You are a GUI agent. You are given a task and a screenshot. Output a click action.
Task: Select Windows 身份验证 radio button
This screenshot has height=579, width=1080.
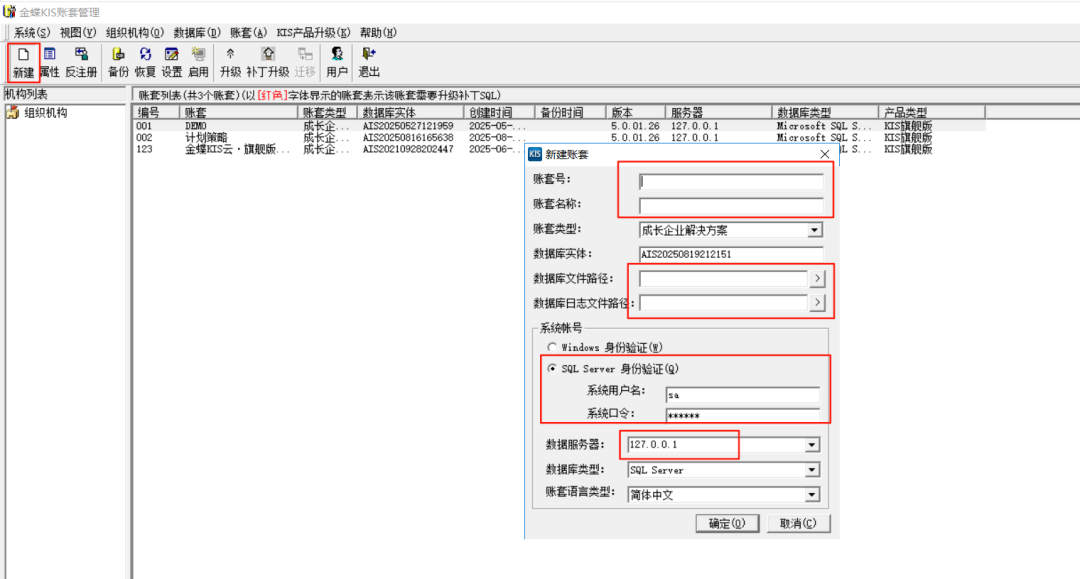[x=552, y=347]
